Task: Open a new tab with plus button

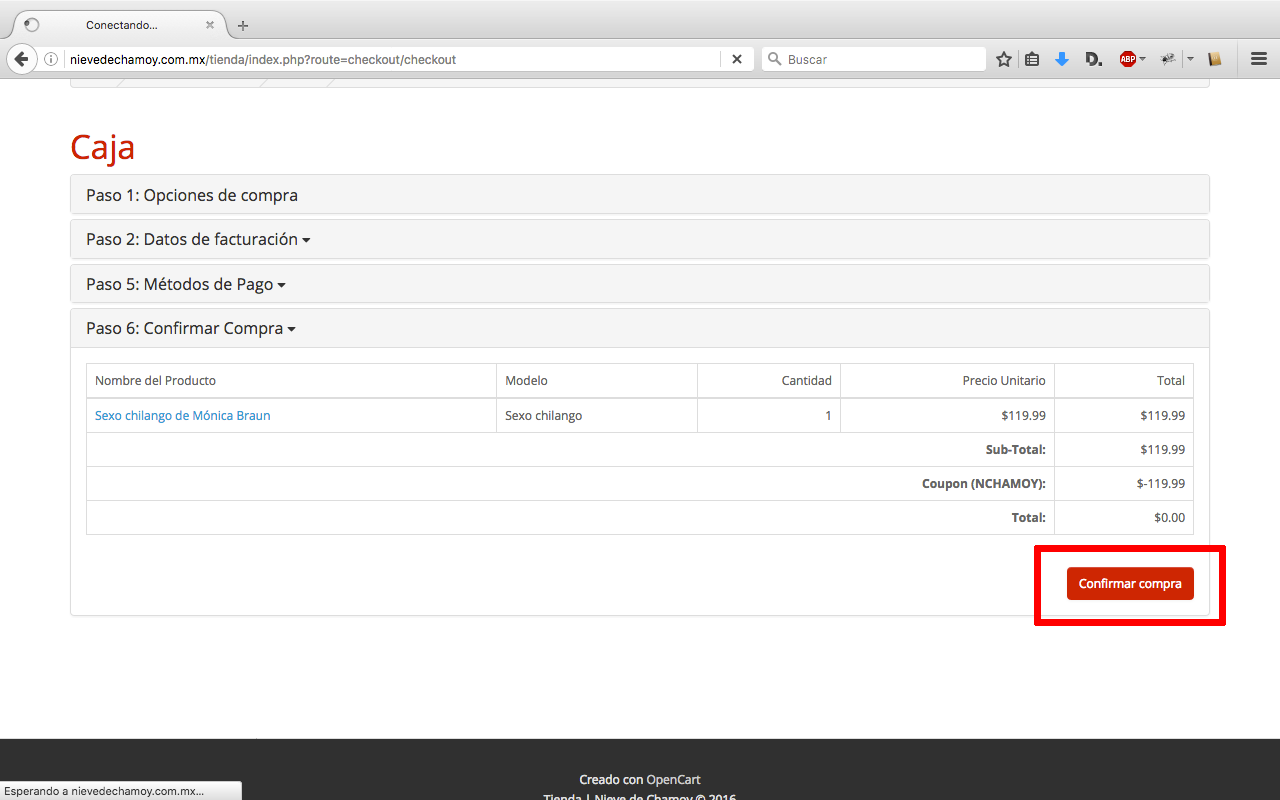Action: pyautogui.click(x=243, y=25)
